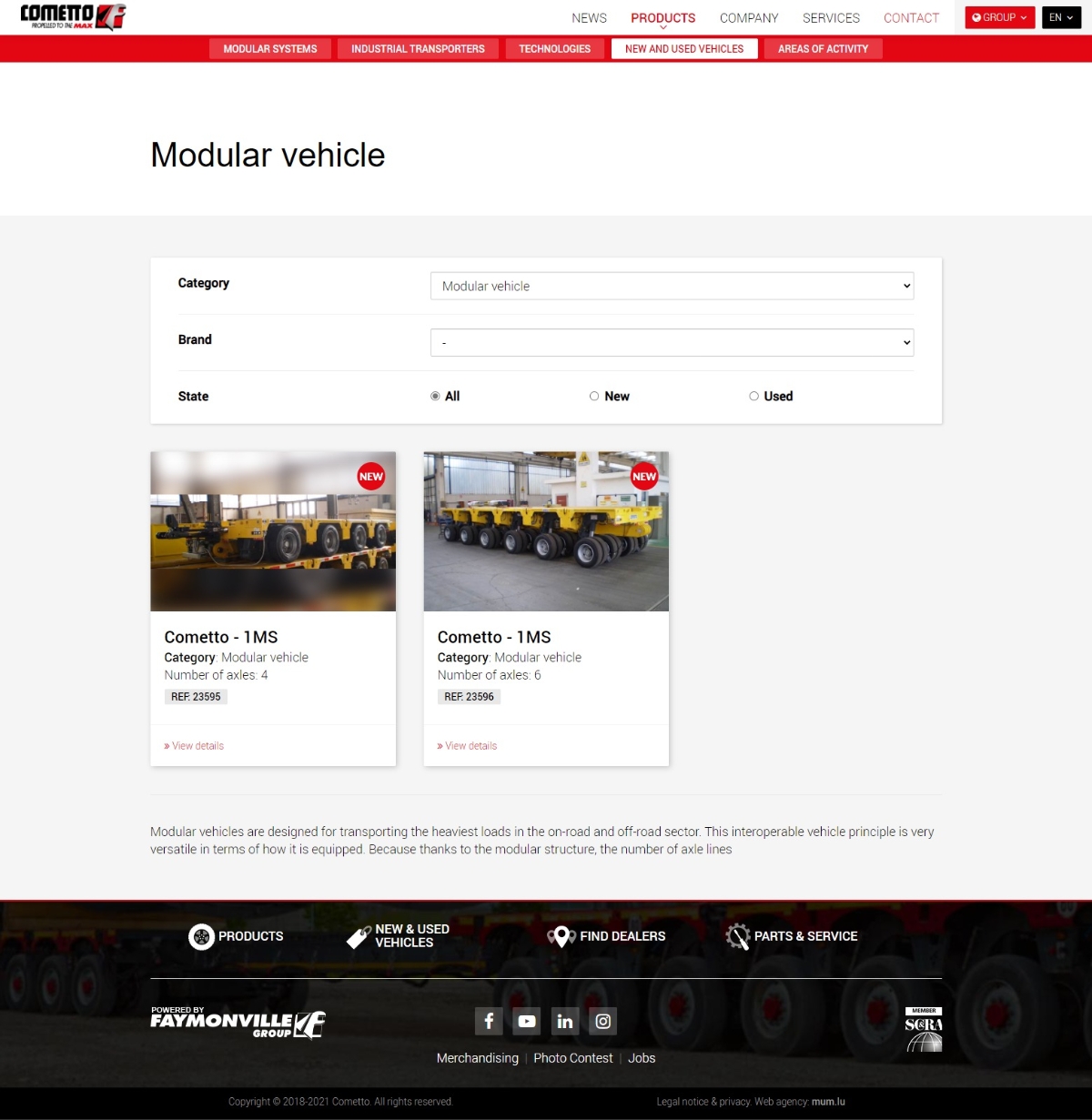1092x1120 pixels.
Task: Click the Number of axles: 4 text
Action: click(x=216, y=675)
